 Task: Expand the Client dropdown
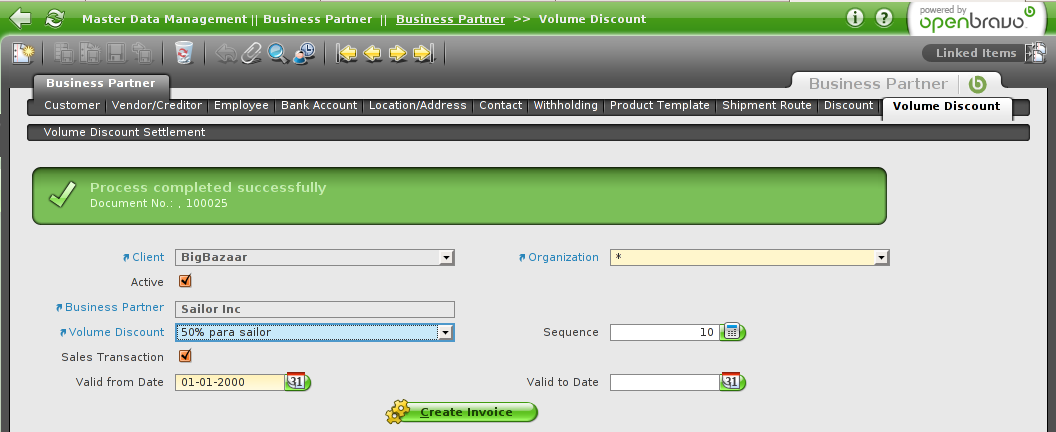click(445, 257)
